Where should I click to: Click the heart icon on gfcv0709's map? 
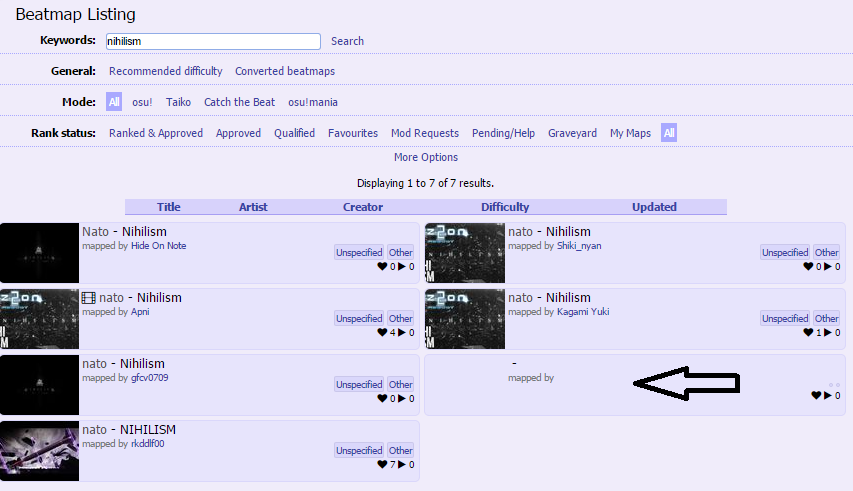[x=382, y=399]
